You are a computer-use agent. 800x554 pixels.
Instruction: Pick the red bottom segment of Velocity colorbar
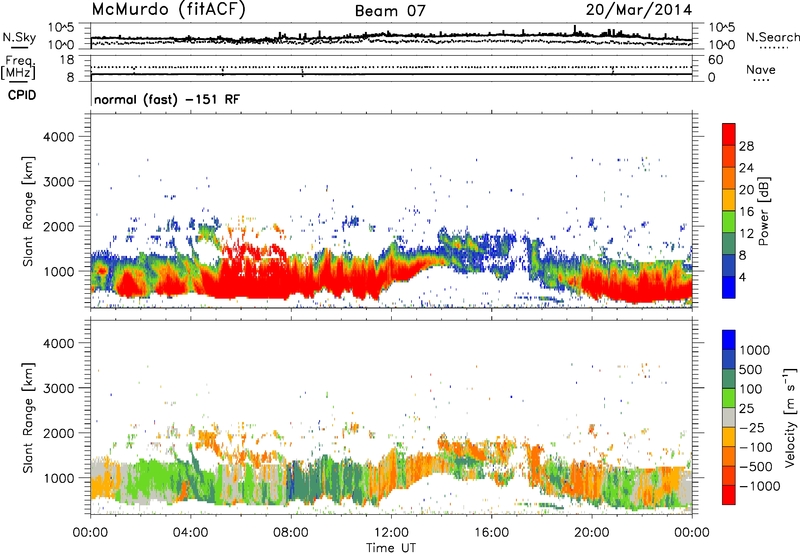729,495
